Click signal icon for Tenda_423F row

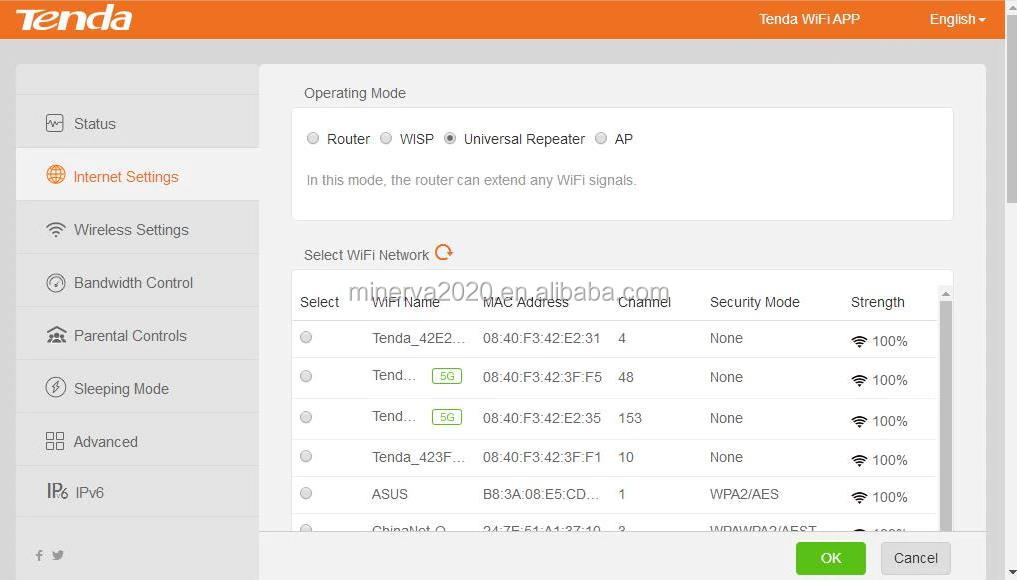point(859,461)
